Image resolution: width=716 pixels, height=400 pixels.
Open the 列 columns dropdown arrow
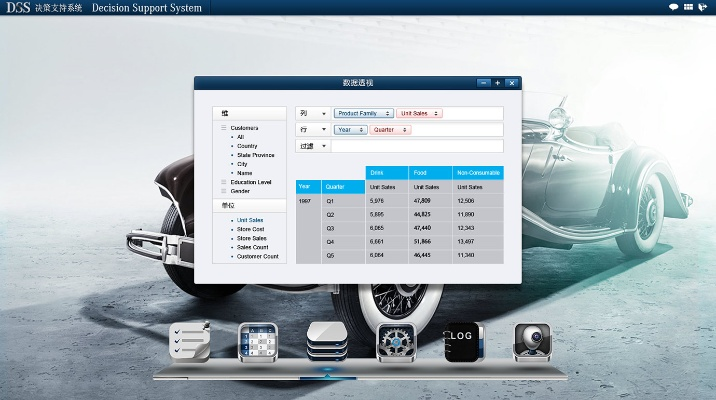(x=323, y=114)
